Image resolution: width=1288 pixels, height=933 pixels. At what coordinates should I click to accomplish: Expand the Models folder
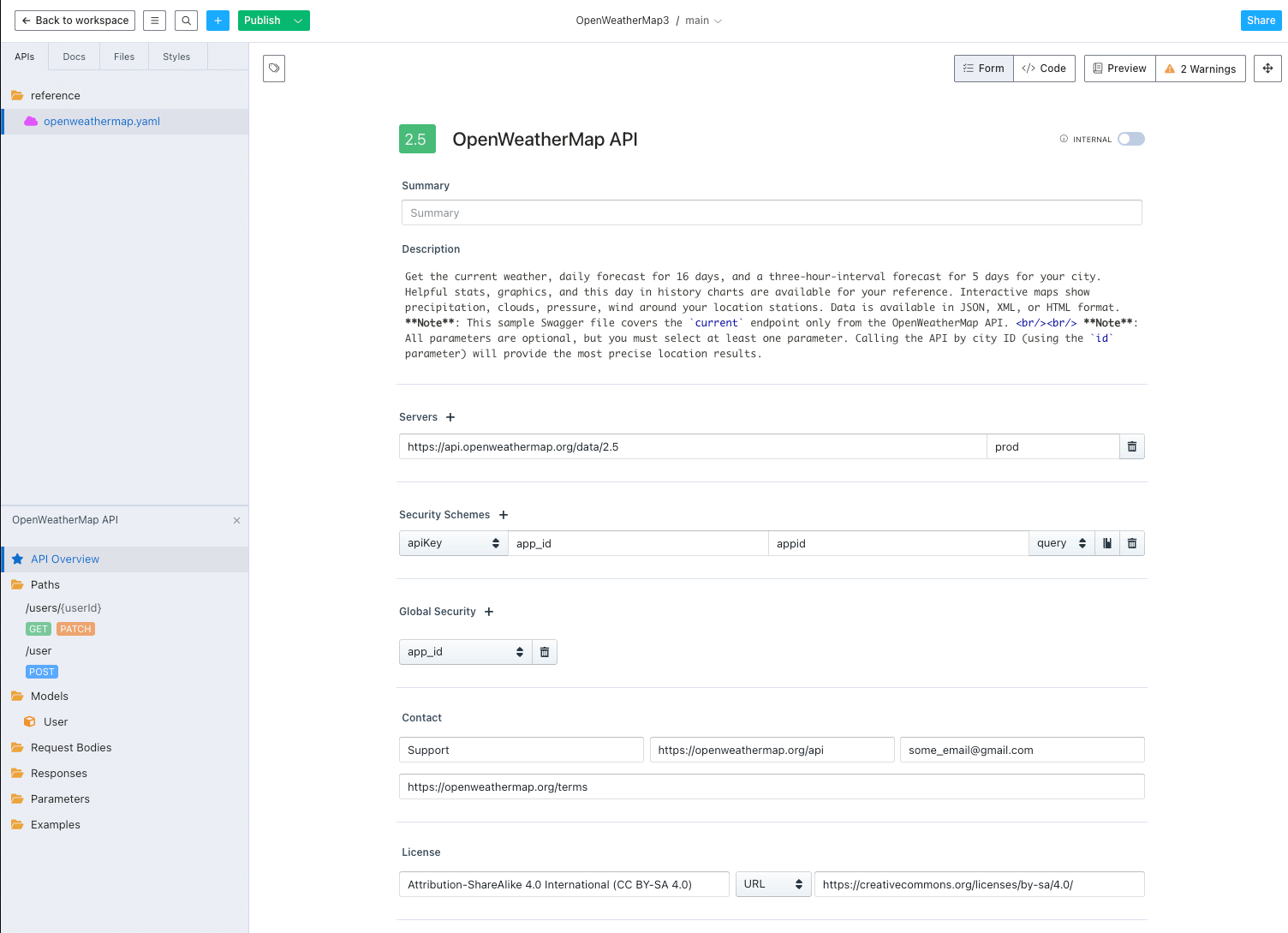125,697
